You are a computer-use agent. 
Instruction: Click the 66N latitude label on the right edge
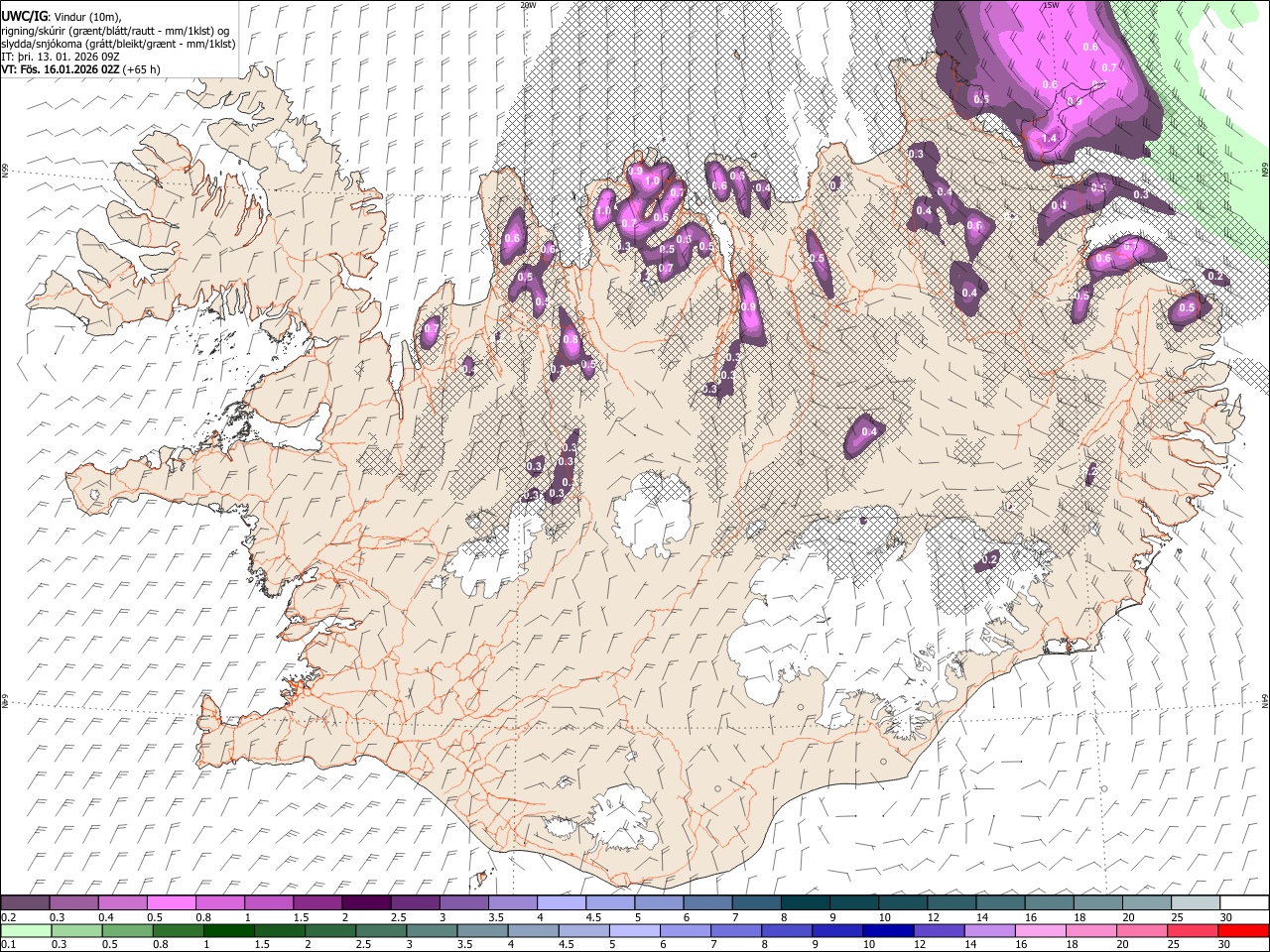pyautogui.click(x=1265, y=171)
